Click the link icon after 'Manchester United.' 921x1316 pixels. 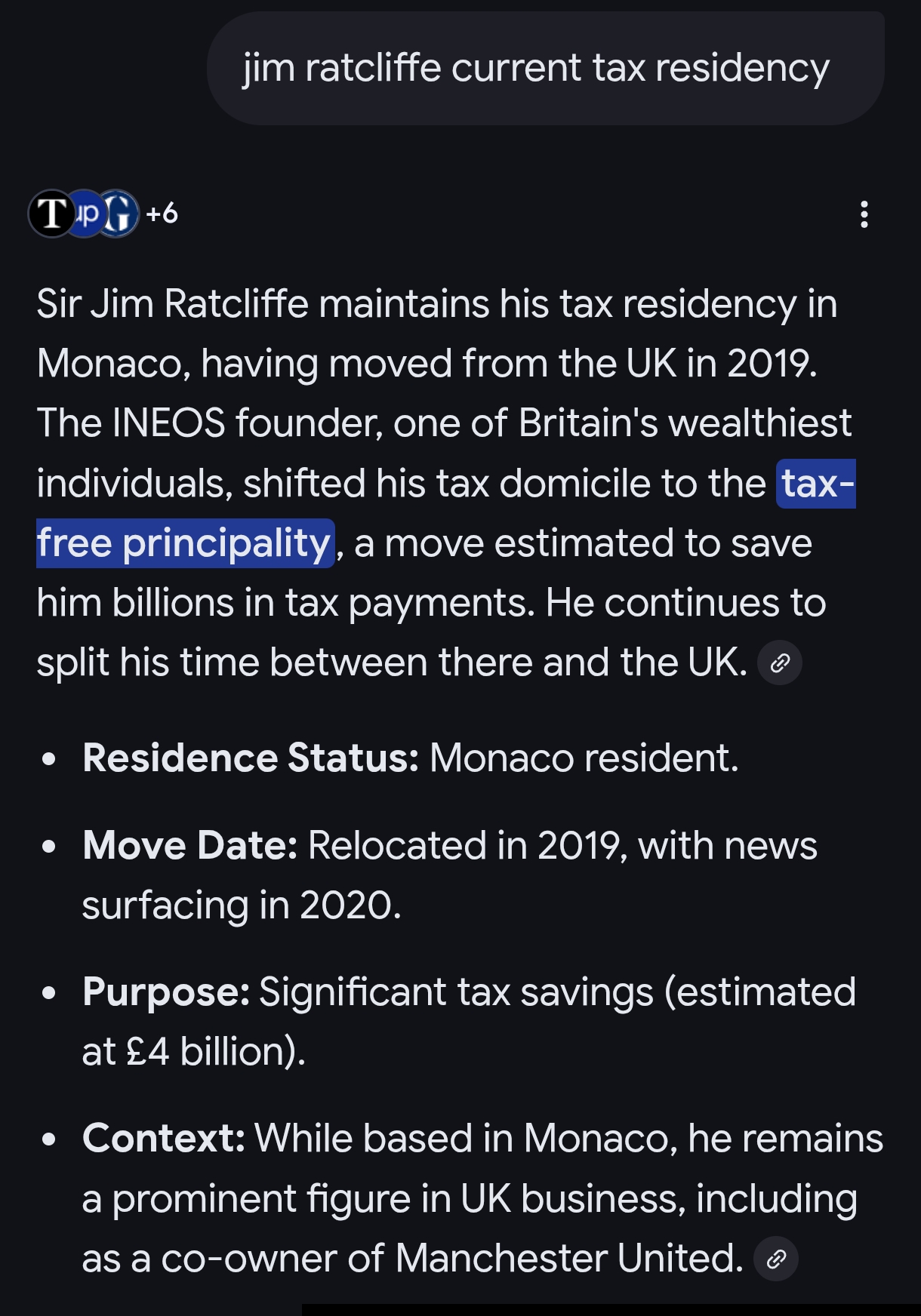coord(776,1259)
